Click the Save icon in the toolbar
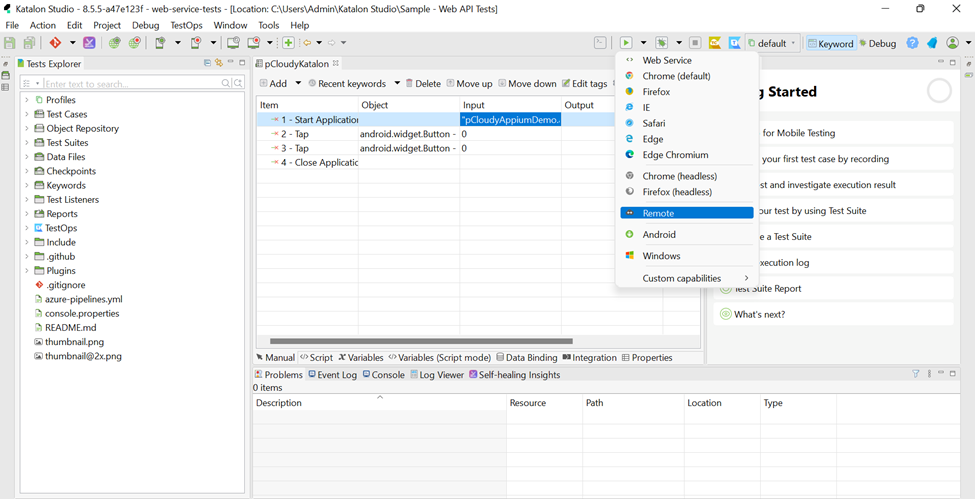This screenshot has height=499, width=975. point(10,43)
